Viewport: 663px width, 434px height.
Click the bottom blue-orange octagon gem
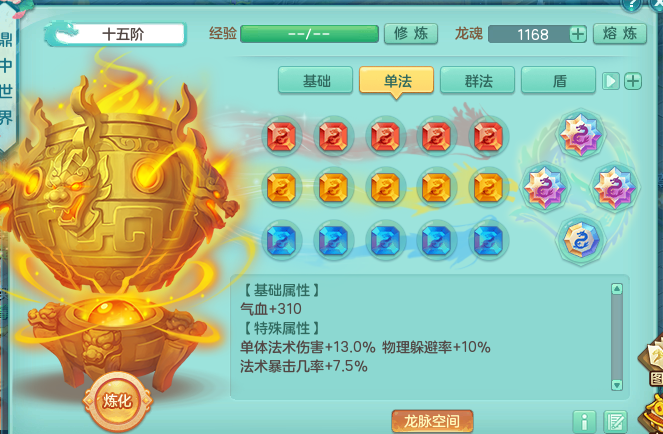coord(580,240)
